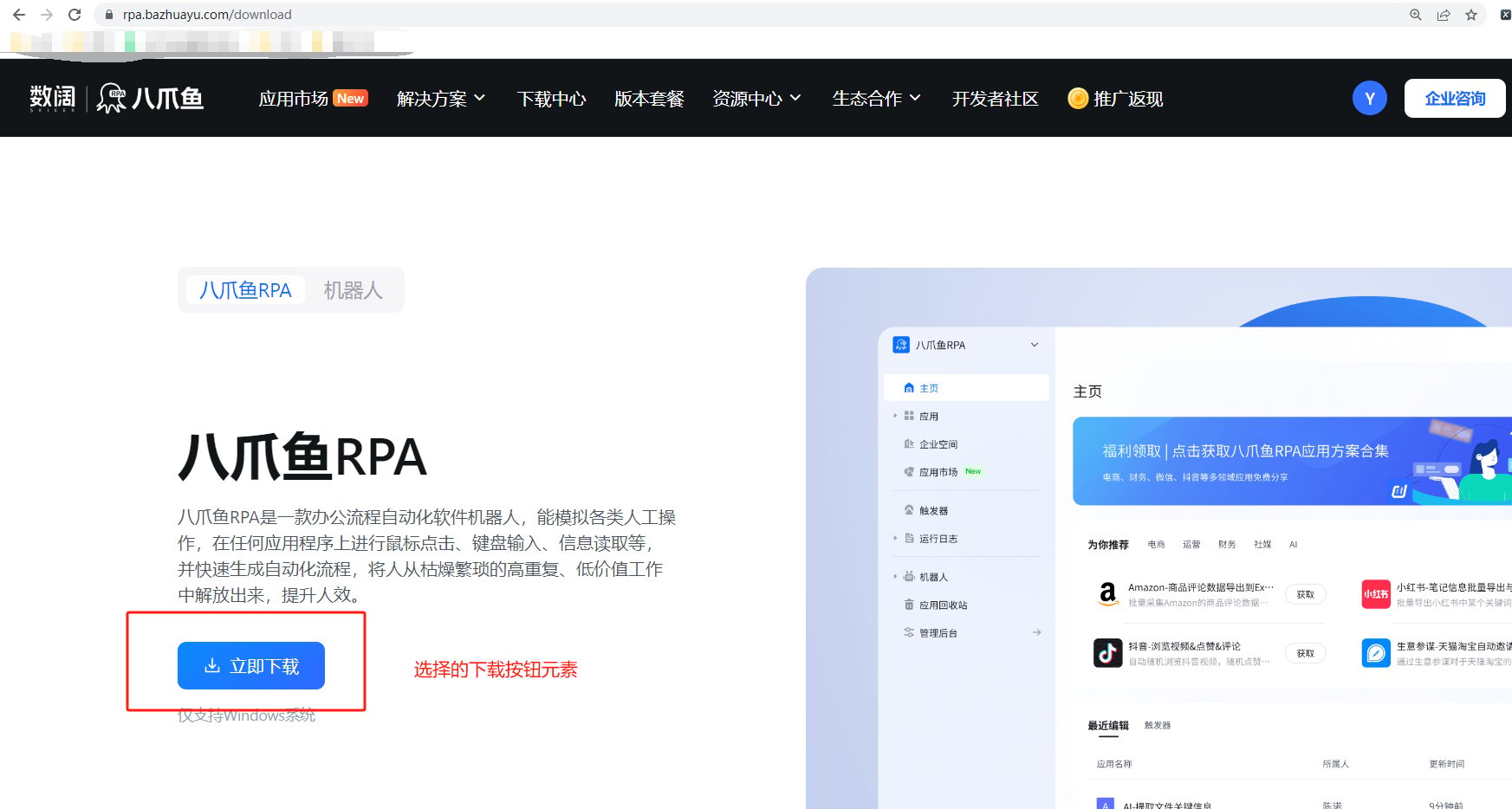Click the 数阔 logo

(x=52, y=98)
